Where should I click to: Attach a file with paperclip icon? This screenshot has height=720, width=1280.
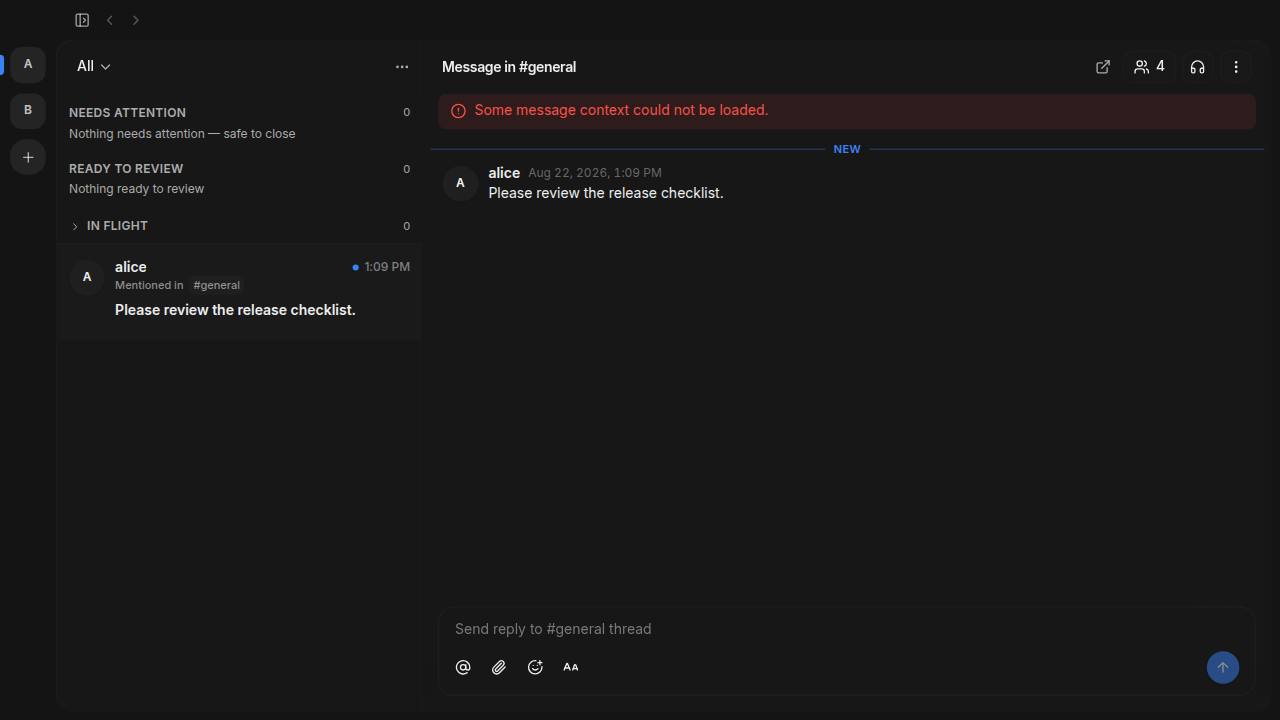tap(499, 667)
